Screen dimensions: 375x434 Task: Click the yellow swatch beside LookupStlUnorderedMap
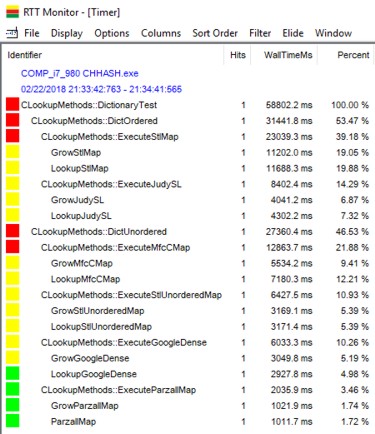pyautogui.click(x=12, y=326)
